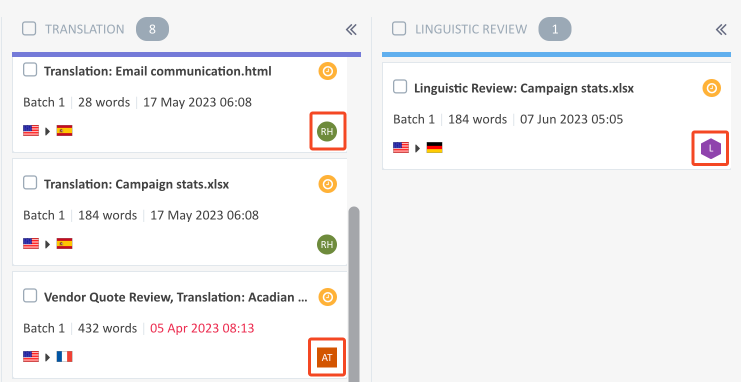
Task: Click clock status icon on Email communication task
Action: coord(327,72)
